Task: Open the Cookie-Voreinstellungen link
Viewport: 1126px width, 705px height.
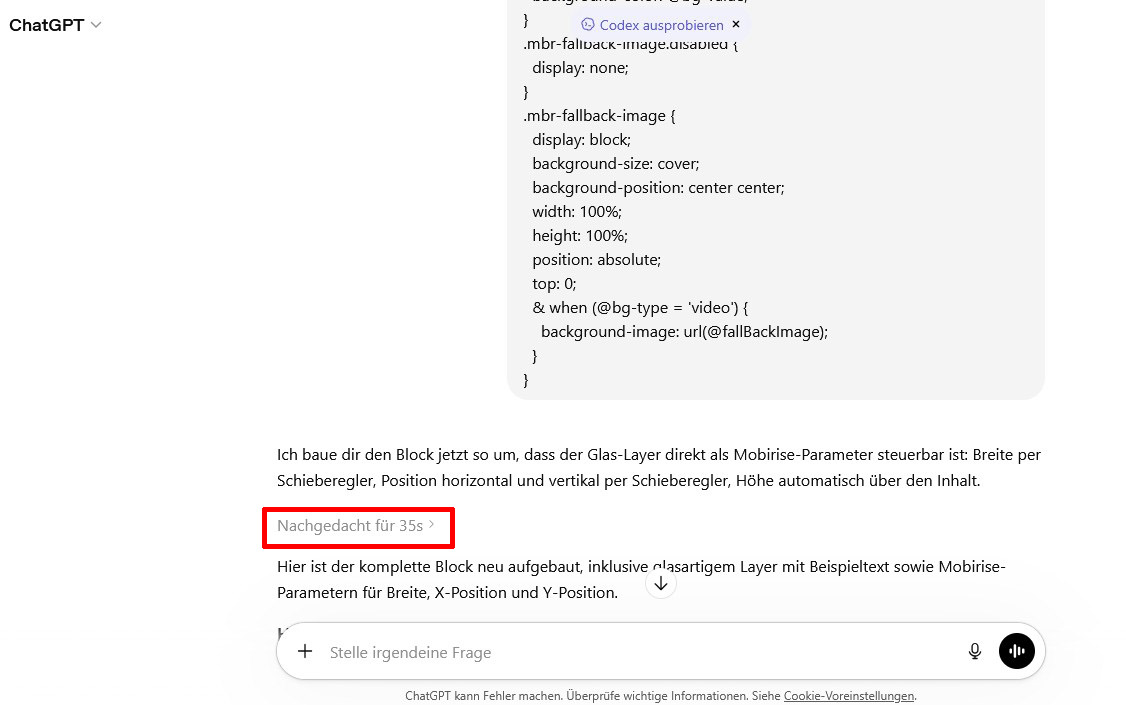Action: 849,696
